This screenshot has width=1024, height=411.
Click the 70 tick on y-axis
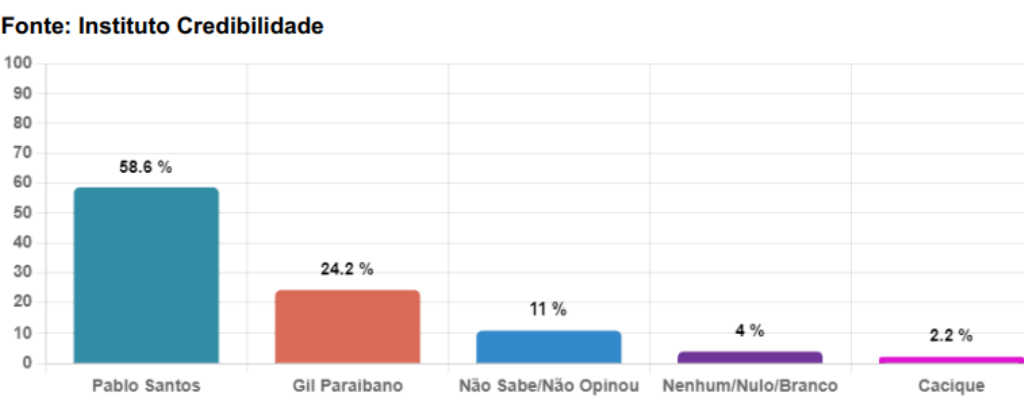tap(22, 153)
